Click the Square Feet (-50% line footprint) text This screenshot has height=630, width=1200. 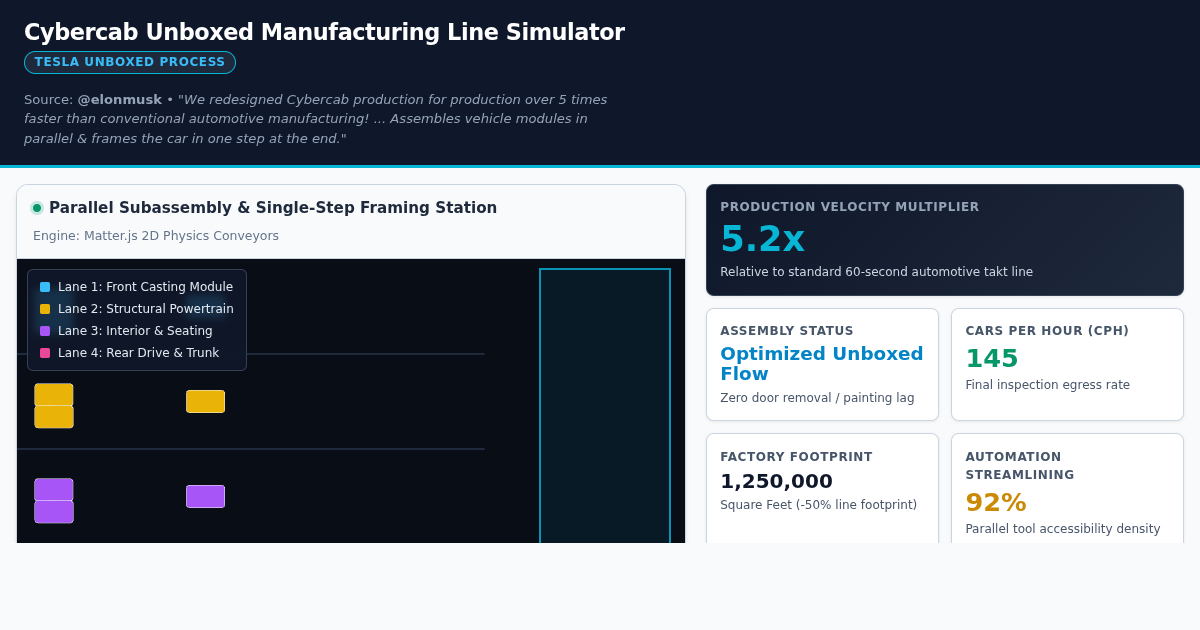pyautogui.click(x=818, y=505)
